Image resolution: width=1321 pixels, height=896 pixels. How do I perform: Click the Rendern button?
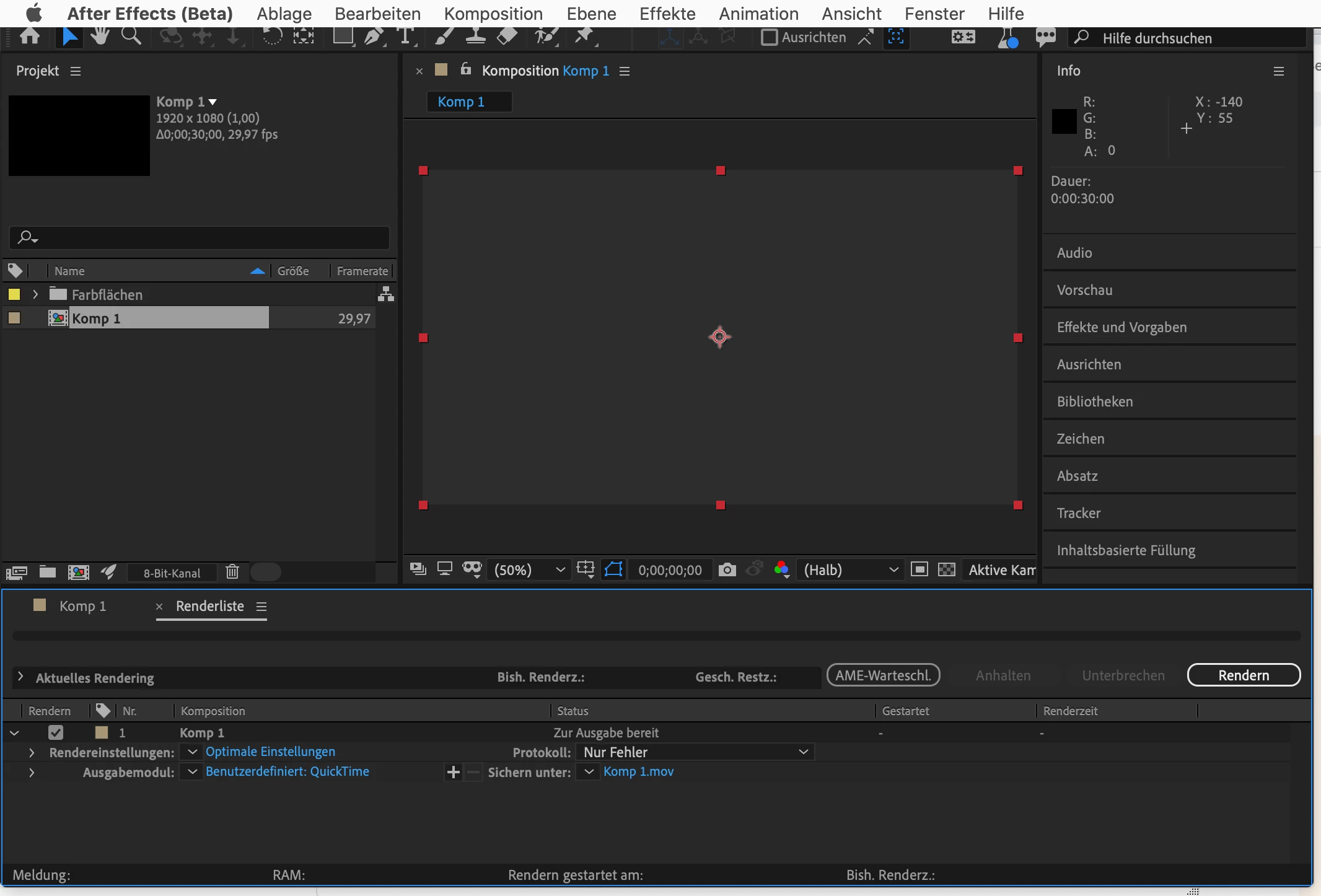click(1244, 675)
